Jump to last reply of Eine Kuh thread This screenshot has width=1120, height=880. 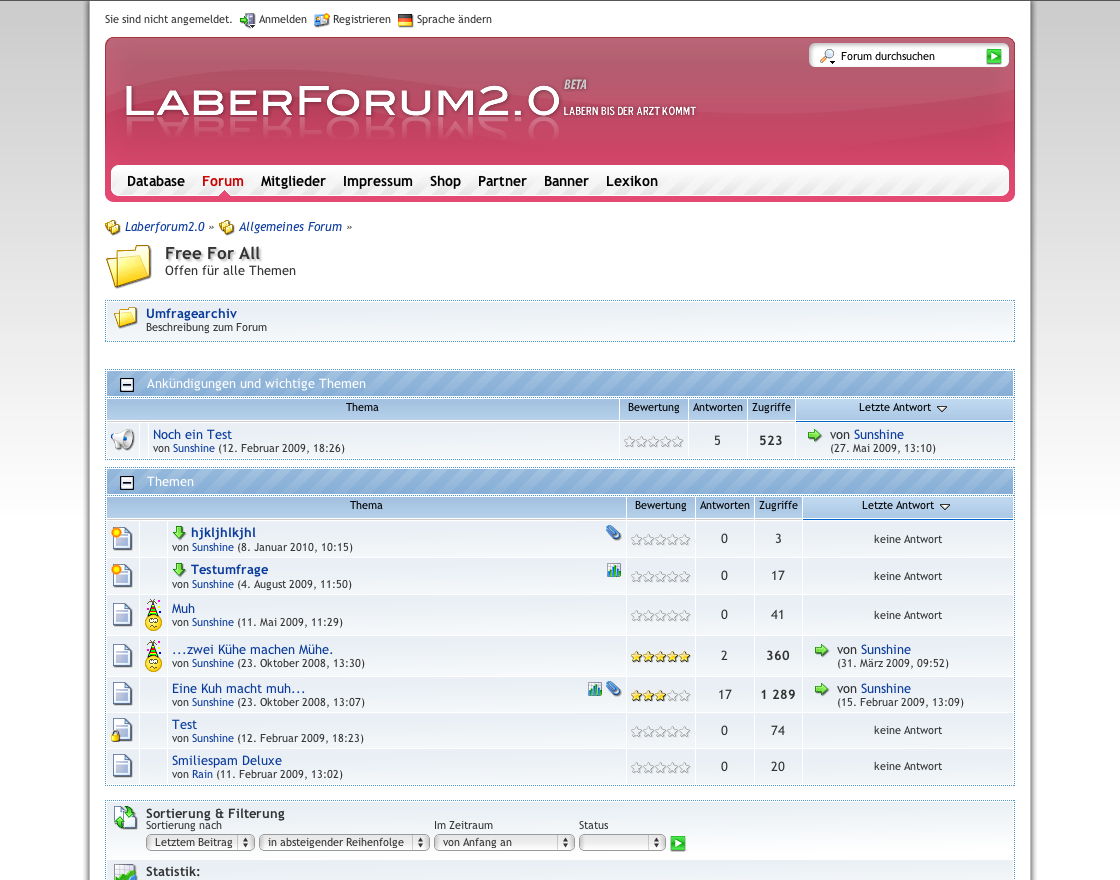pos(822,689)
